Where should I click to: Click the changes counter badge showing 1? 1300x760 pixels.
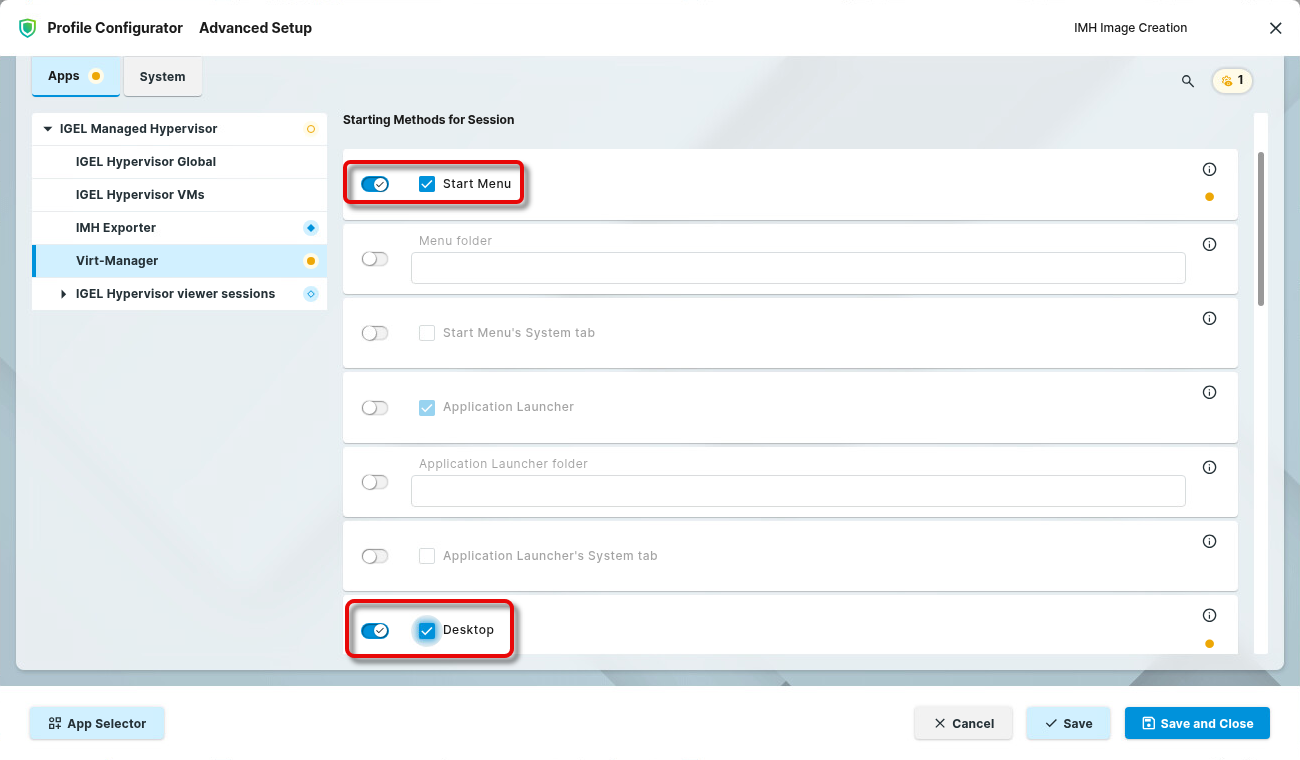[x=1232, y=80]
